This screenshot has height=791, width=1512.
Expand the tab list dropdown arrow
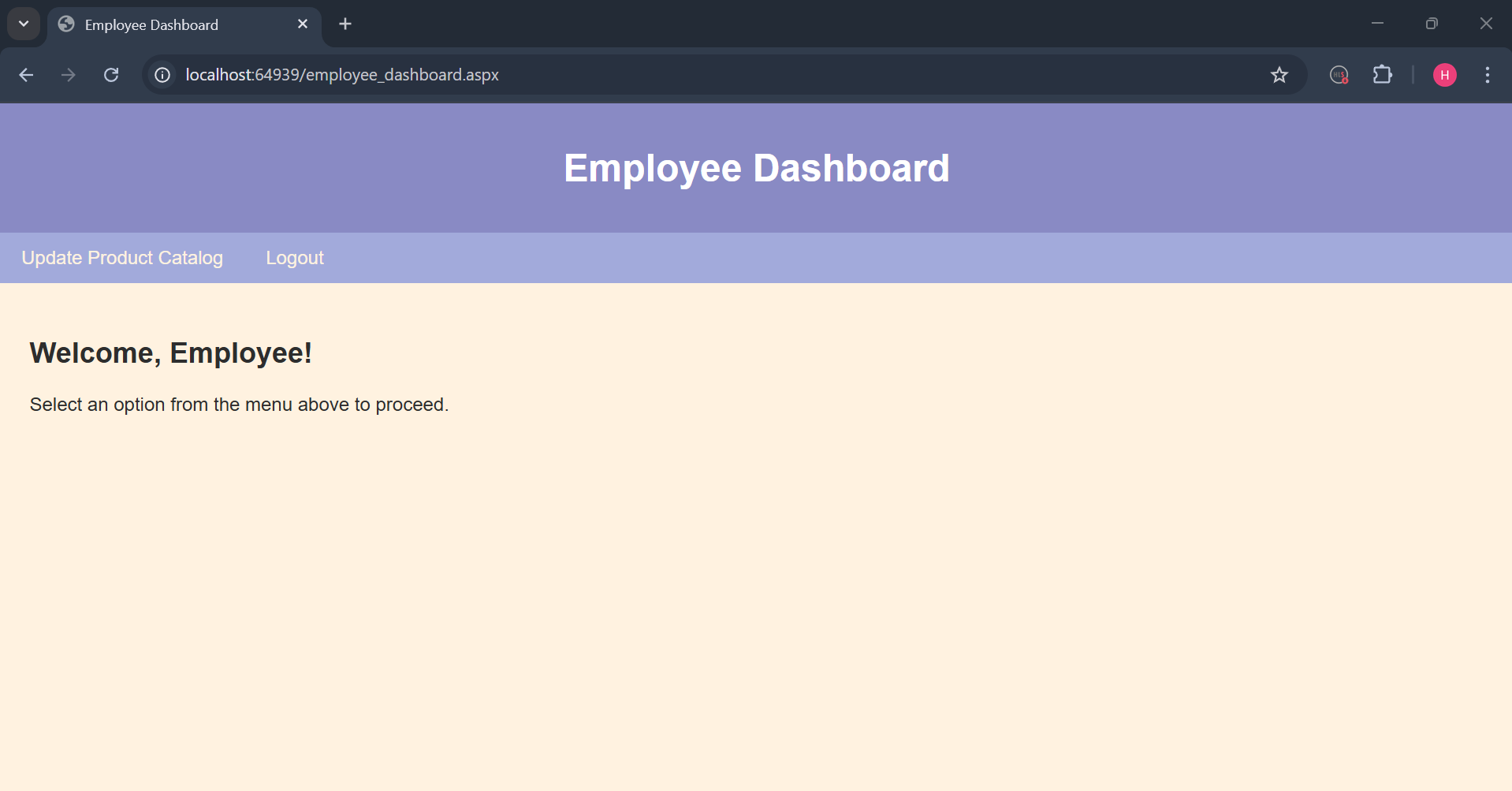point(23,24)
